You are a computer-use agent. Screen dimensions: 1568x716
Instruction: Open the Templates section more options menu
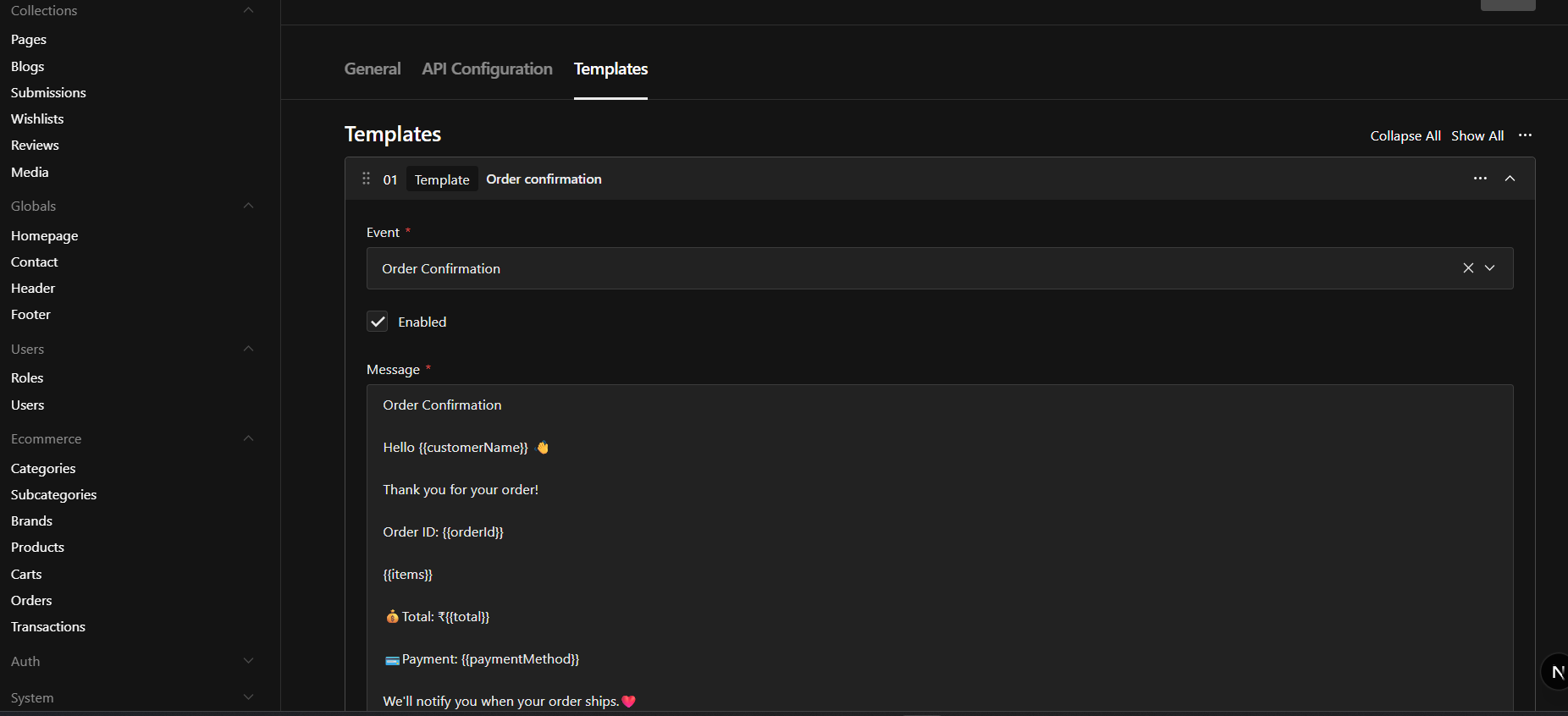(1525, 135)
